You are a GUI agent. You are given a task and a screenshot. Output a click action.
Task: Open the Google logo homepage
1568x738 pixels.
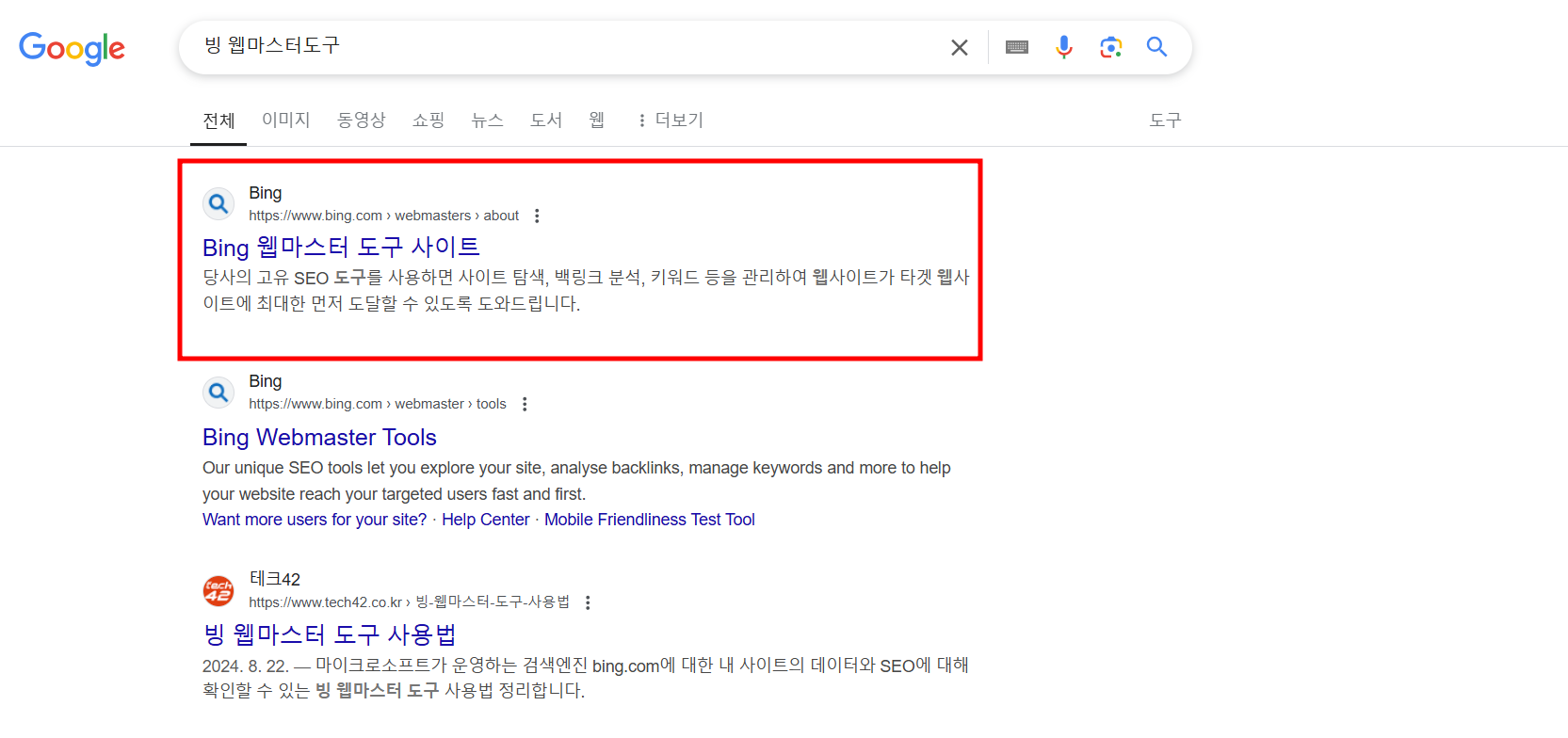click(x=72, y=48)
